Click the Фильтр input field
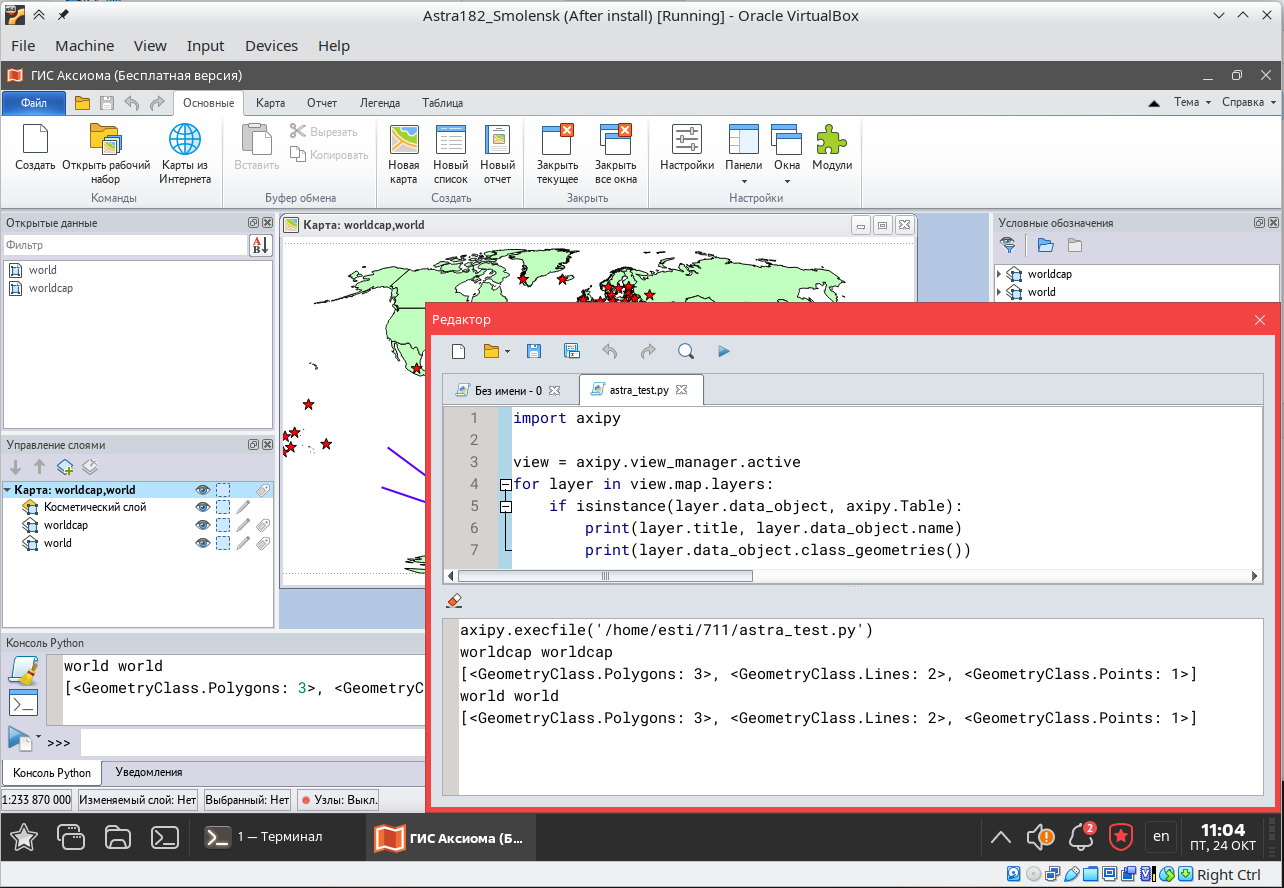This screenshot has width=1284, height=888. (x=125, y=245)
